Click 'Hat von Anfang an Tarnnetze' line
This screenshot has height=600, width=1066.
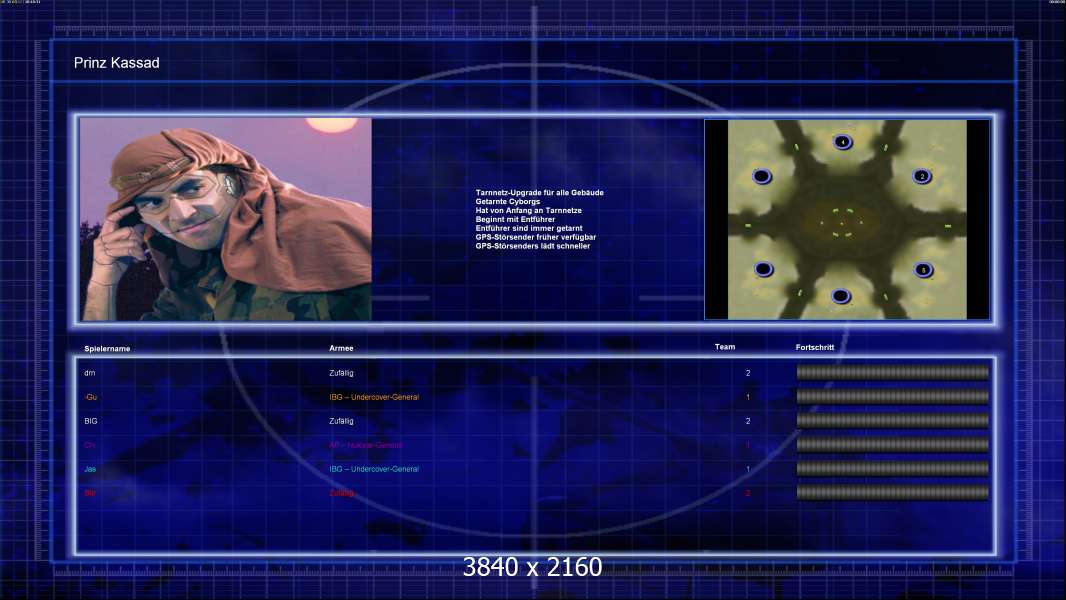click(528, 210)
